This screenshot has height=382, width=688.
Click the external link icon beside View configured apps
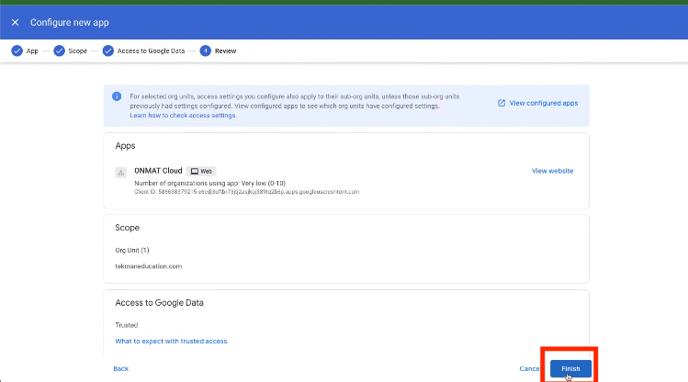pyautogui.click(x=502, y=103)
